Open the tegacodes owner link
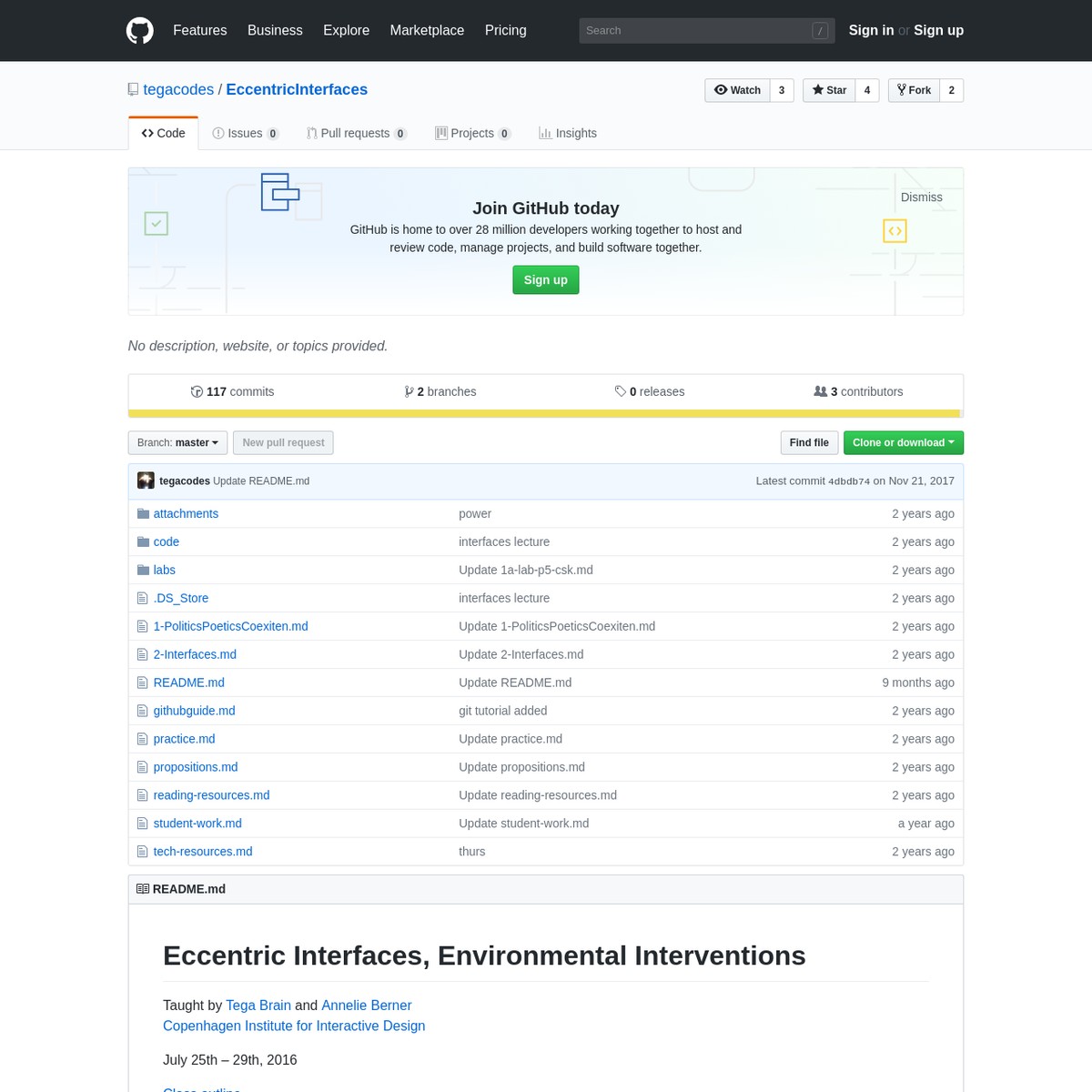Viewport: 1092px width, 1092px height. [178, 89]
